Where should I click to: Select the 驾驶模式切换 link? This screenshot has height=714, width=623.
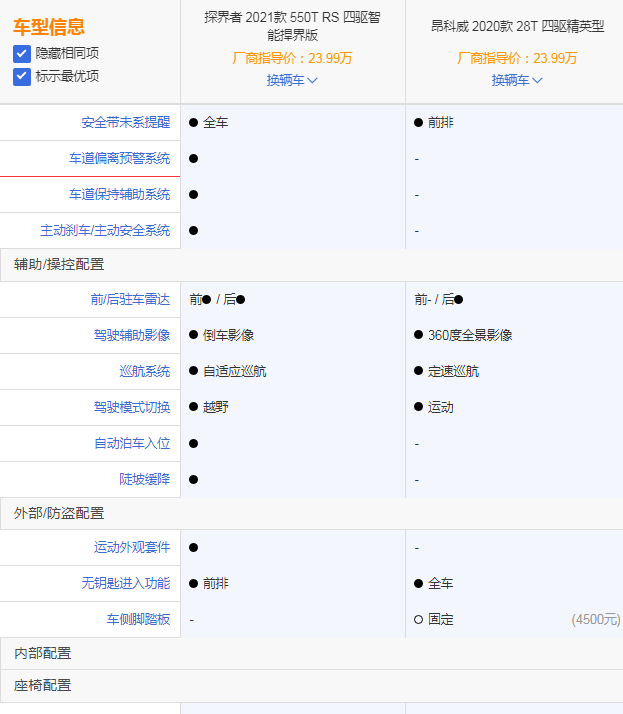pyautogui.click(x=132, y=407)
